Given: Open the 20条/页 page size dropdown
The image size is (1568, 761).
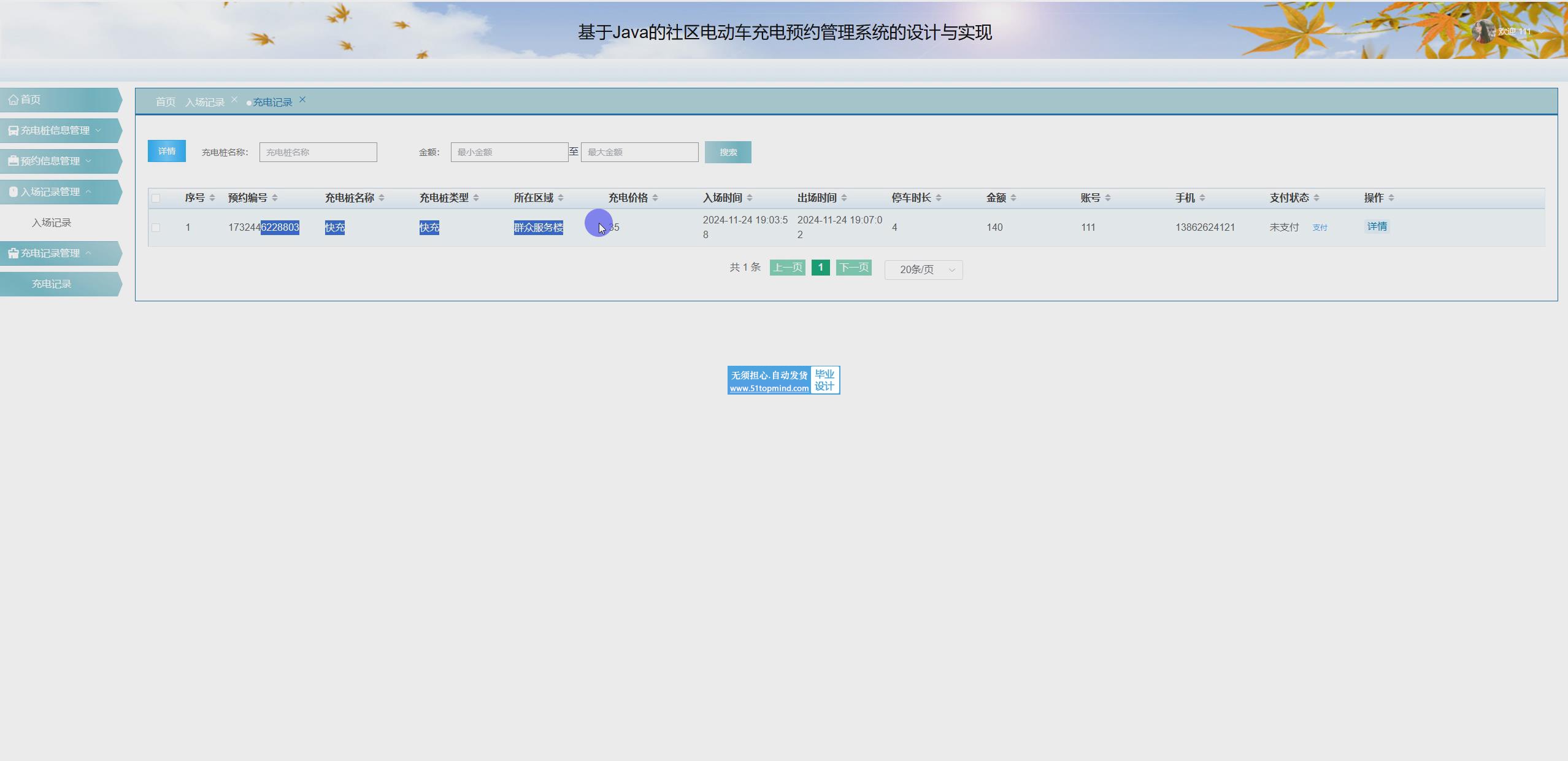Looking at the screenshot, I should 923,269.
